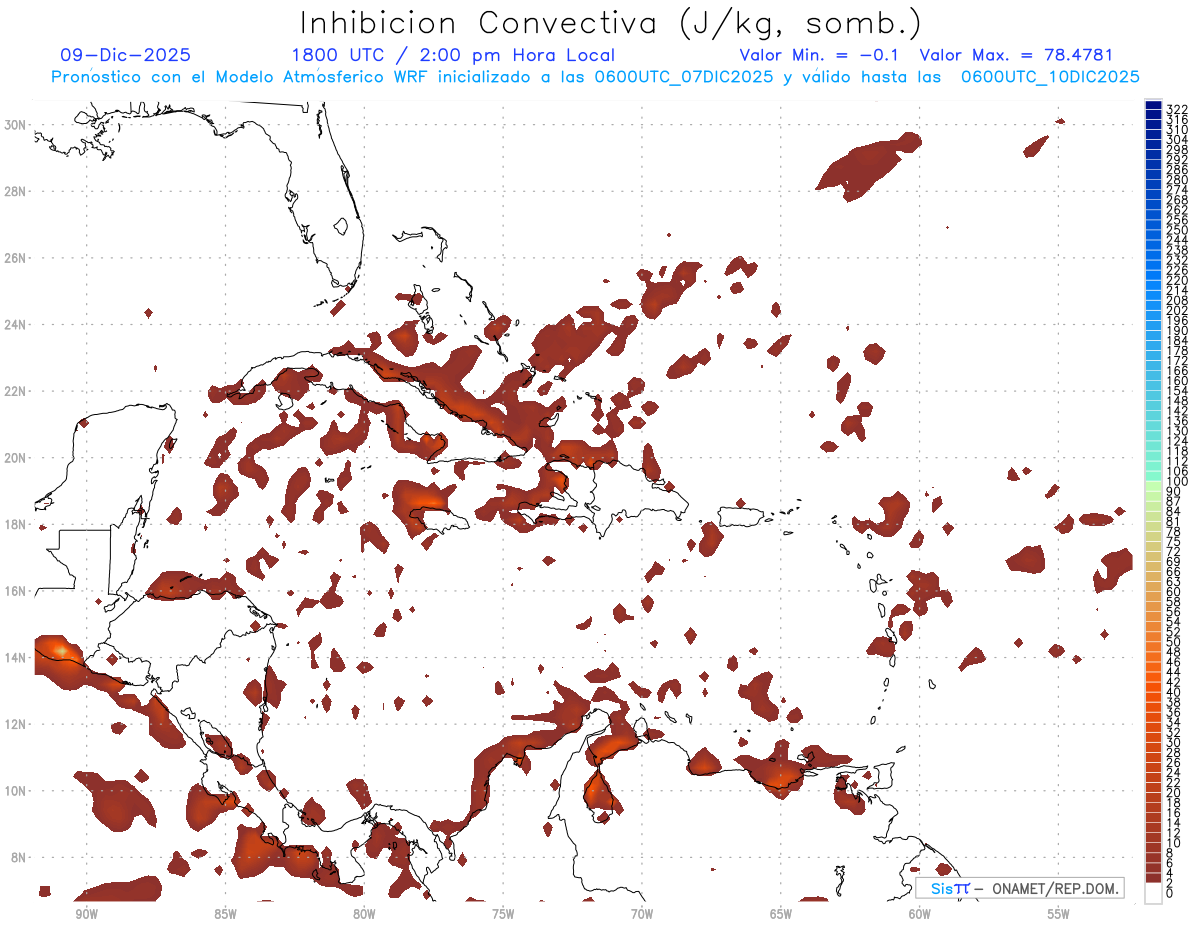1200x927 pixels.
Task: Click the title 'Inhibicion Convectiva (J/kg, somb.)'
Action: click(x=611, y=25)
